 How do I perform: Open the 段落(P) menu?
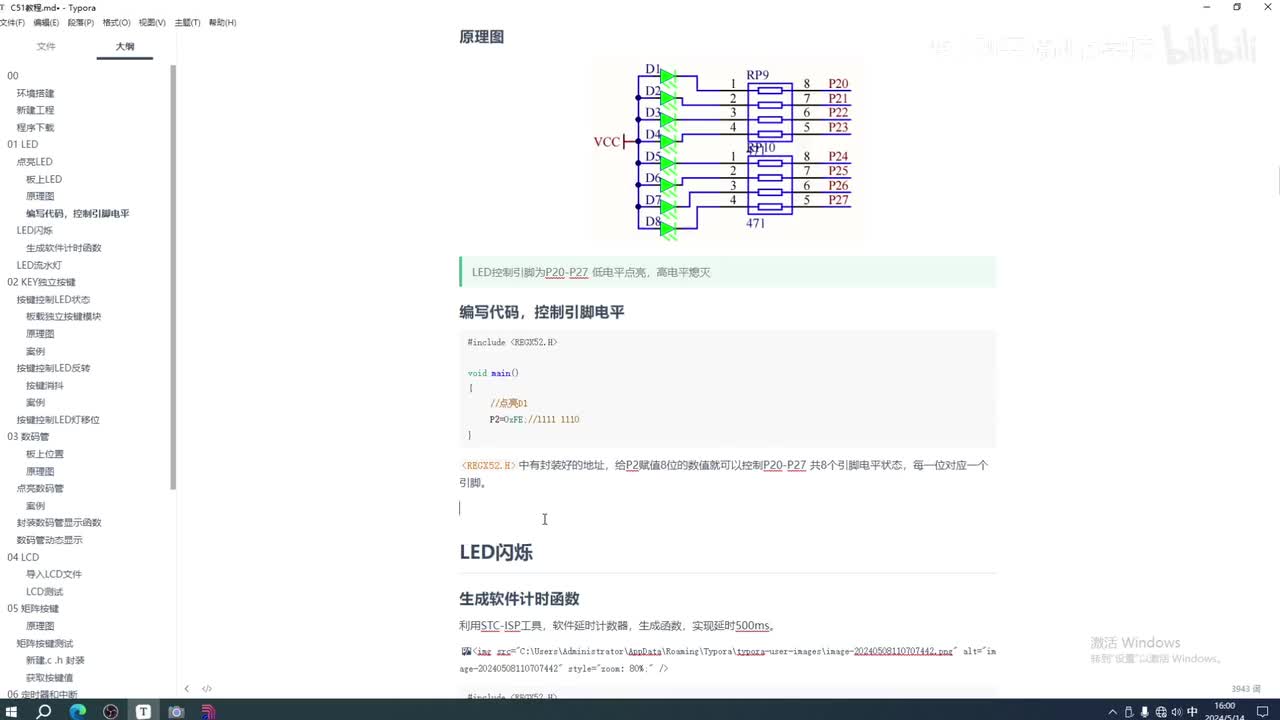pos(81,22)
